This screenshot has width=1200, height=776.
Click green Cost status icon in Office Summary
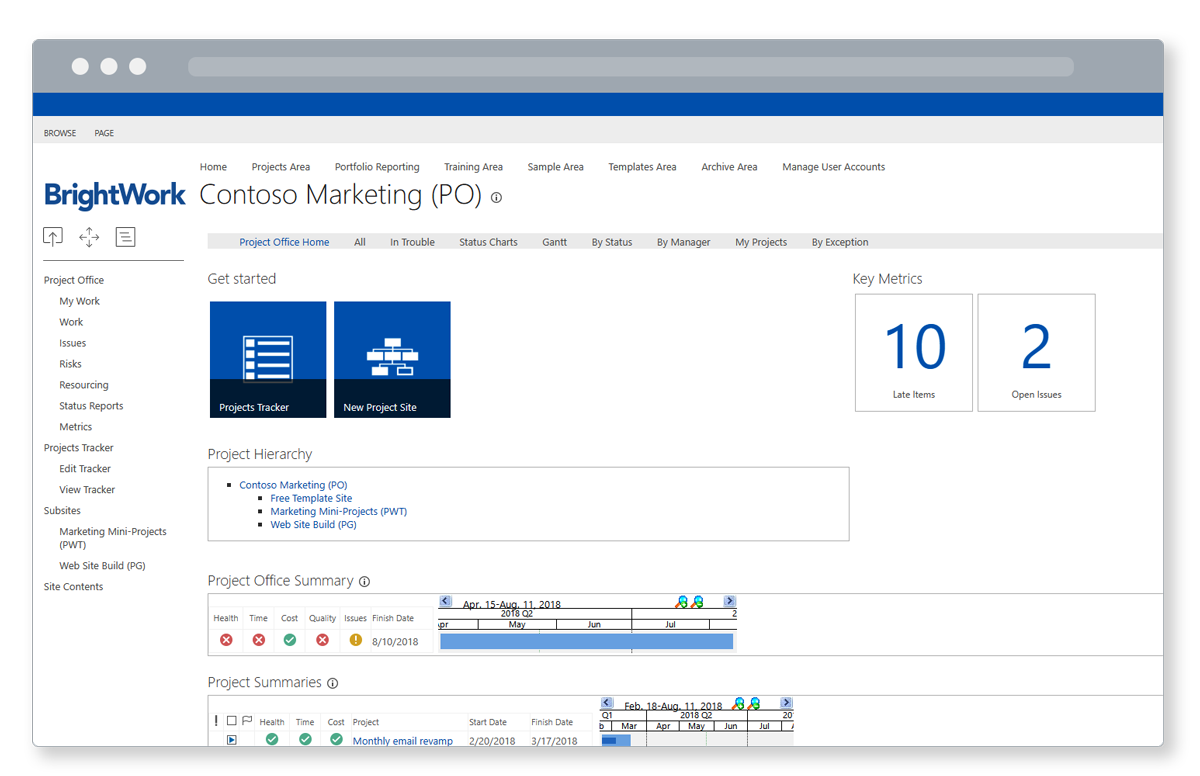pyautogui.click(x=290, y=640)
